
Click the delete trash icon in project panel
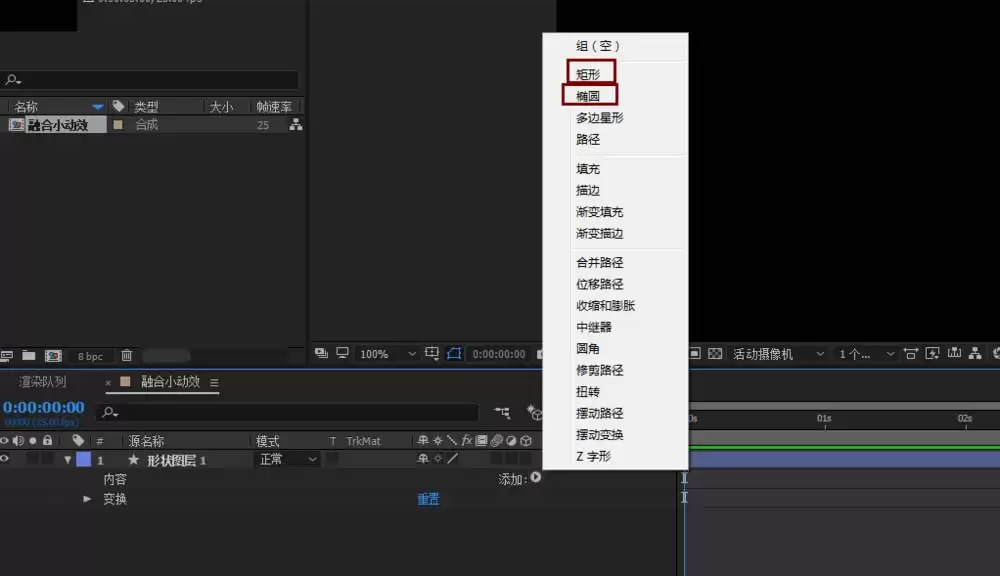(126, 355)
